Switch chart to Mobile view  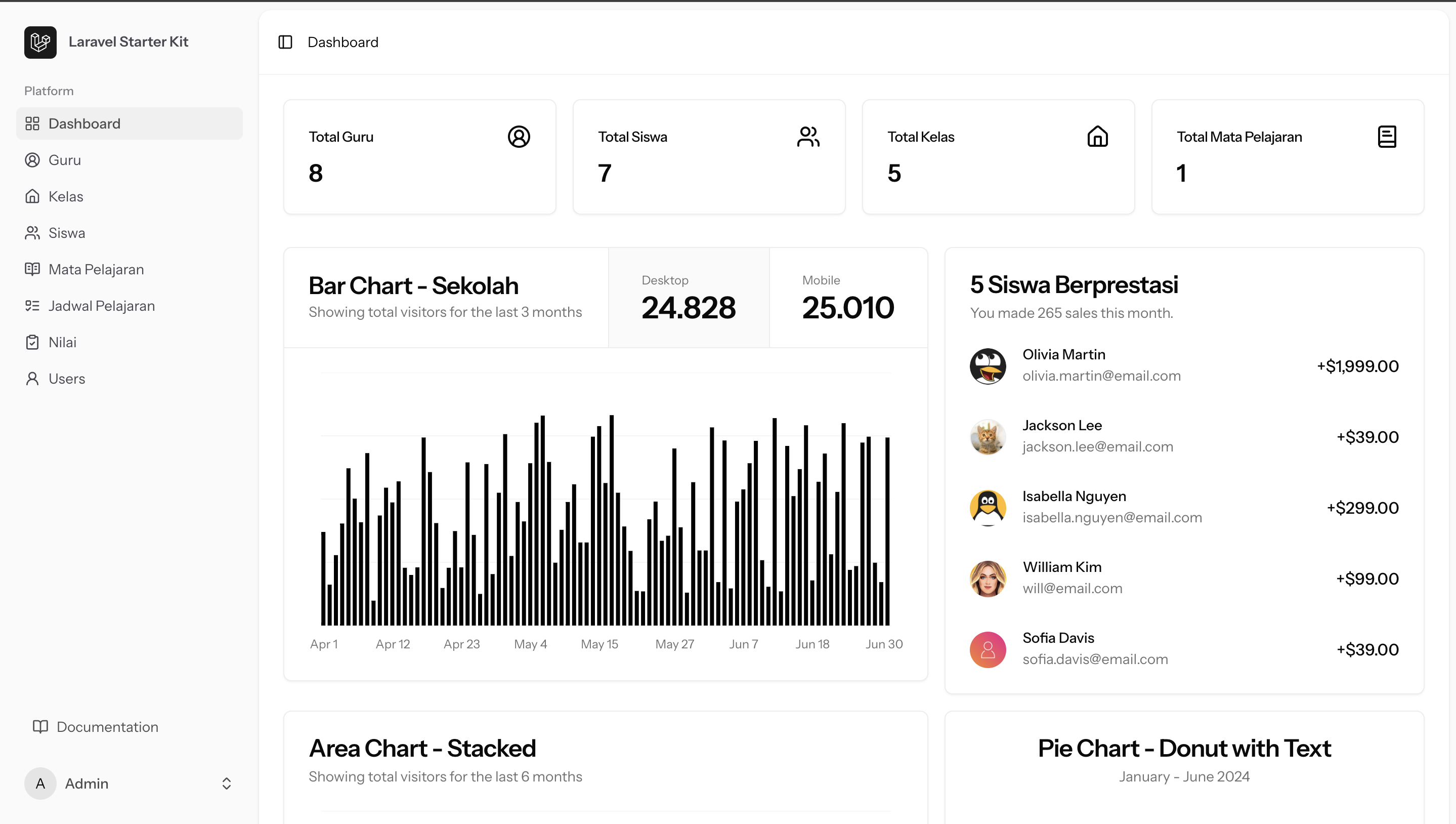click(x=848, y=298)
